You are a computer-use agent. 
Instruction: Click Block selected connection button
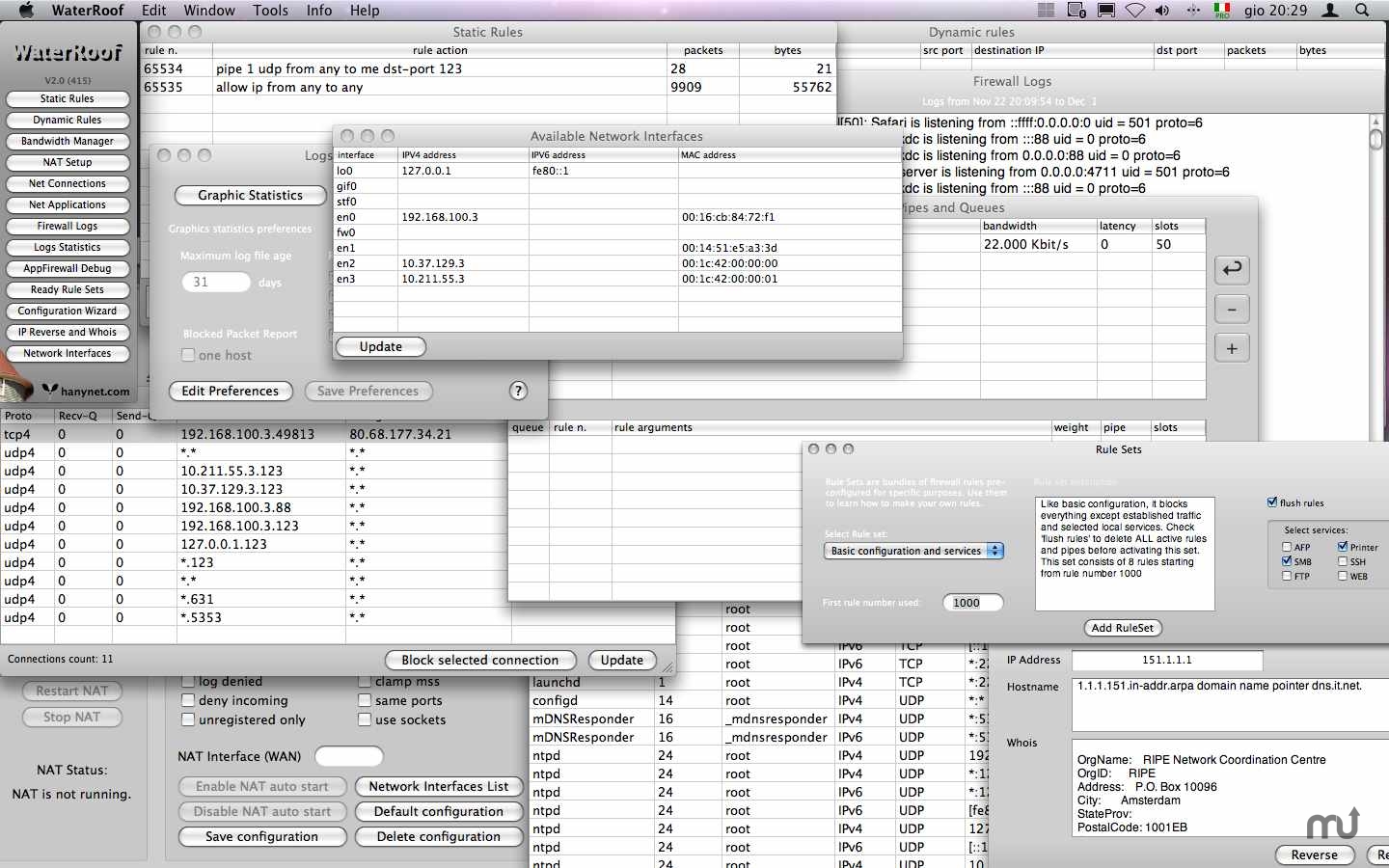[480, 660]
